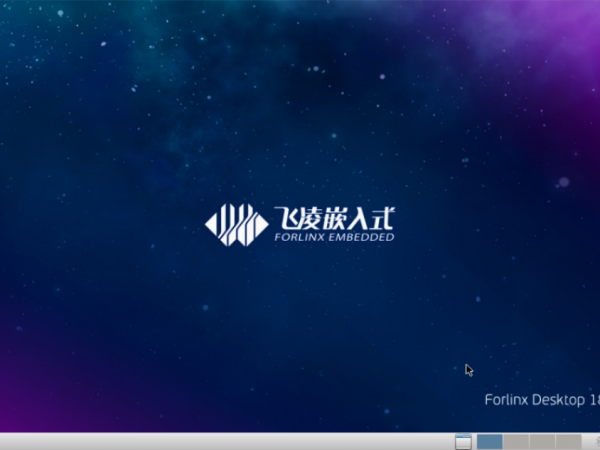The image size is (600, 450).
Task: Switch to the third workspace in pager
Action: (542, 441)
